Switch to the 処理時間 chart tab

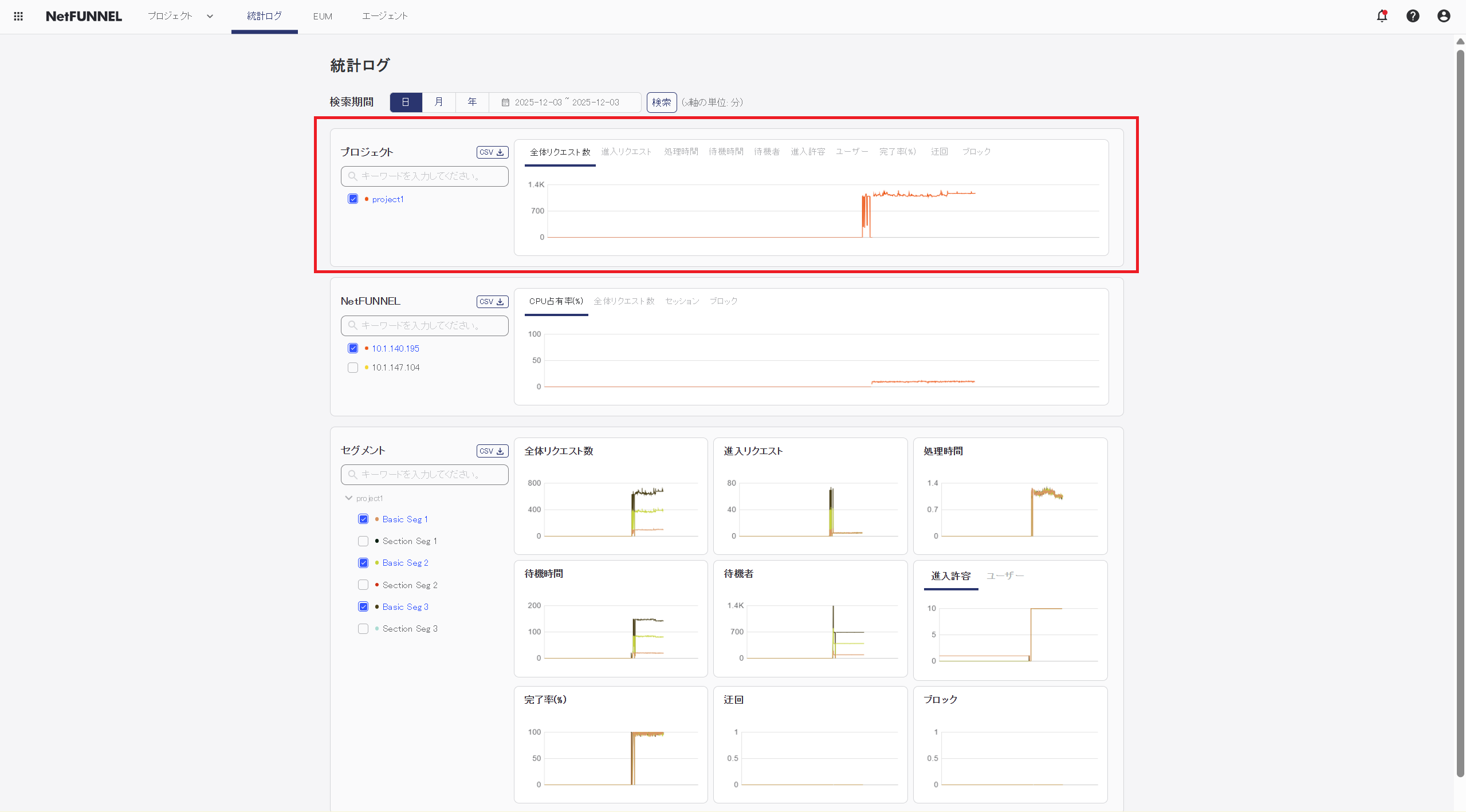(x=681, y=151)
